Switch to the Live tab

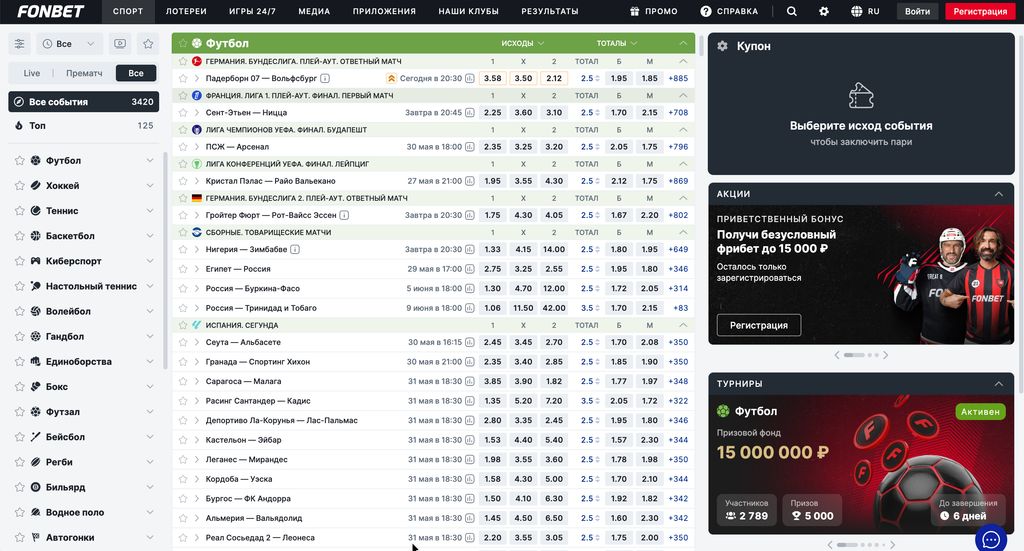[31, 73]
